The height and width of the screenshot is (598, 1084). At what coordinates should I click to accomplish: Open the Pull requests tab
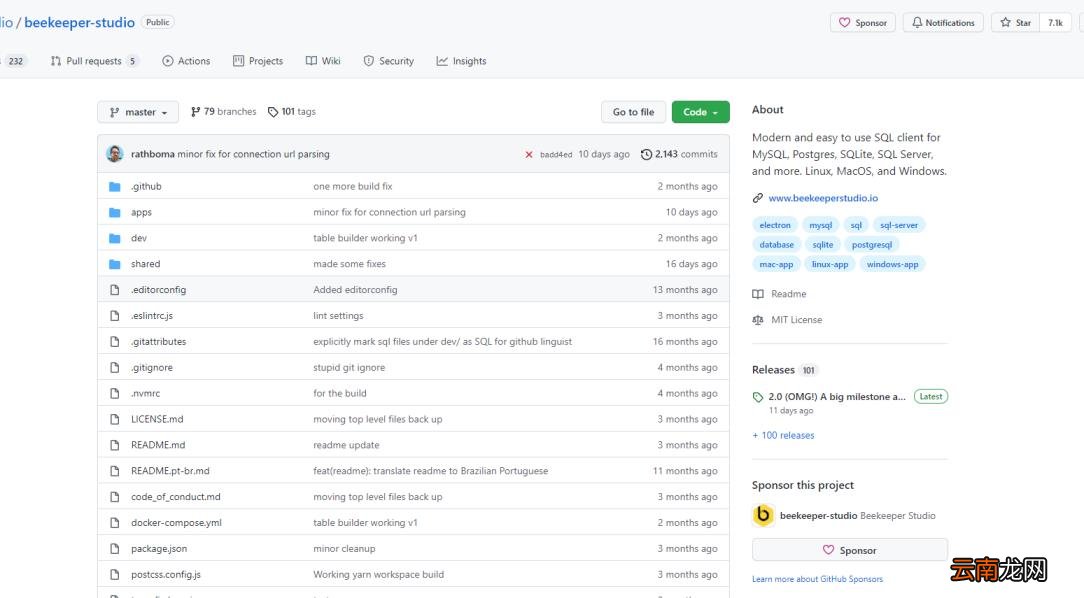[x=94, y=61]
